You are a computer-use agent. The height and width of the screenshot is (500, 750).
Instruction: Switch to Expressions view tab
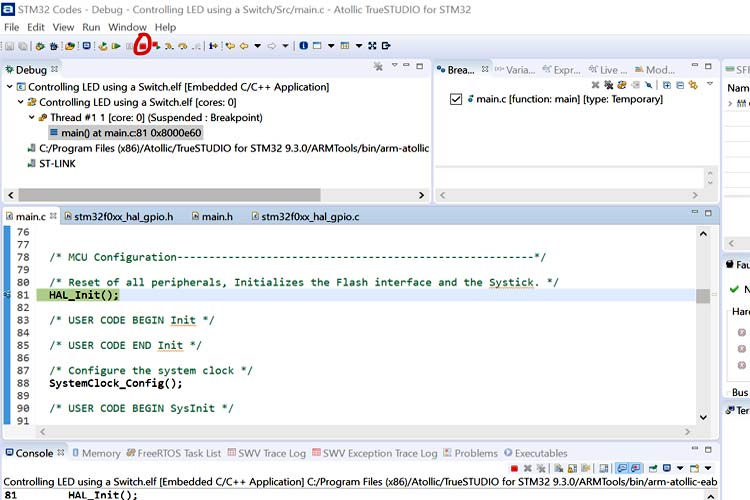562,70
